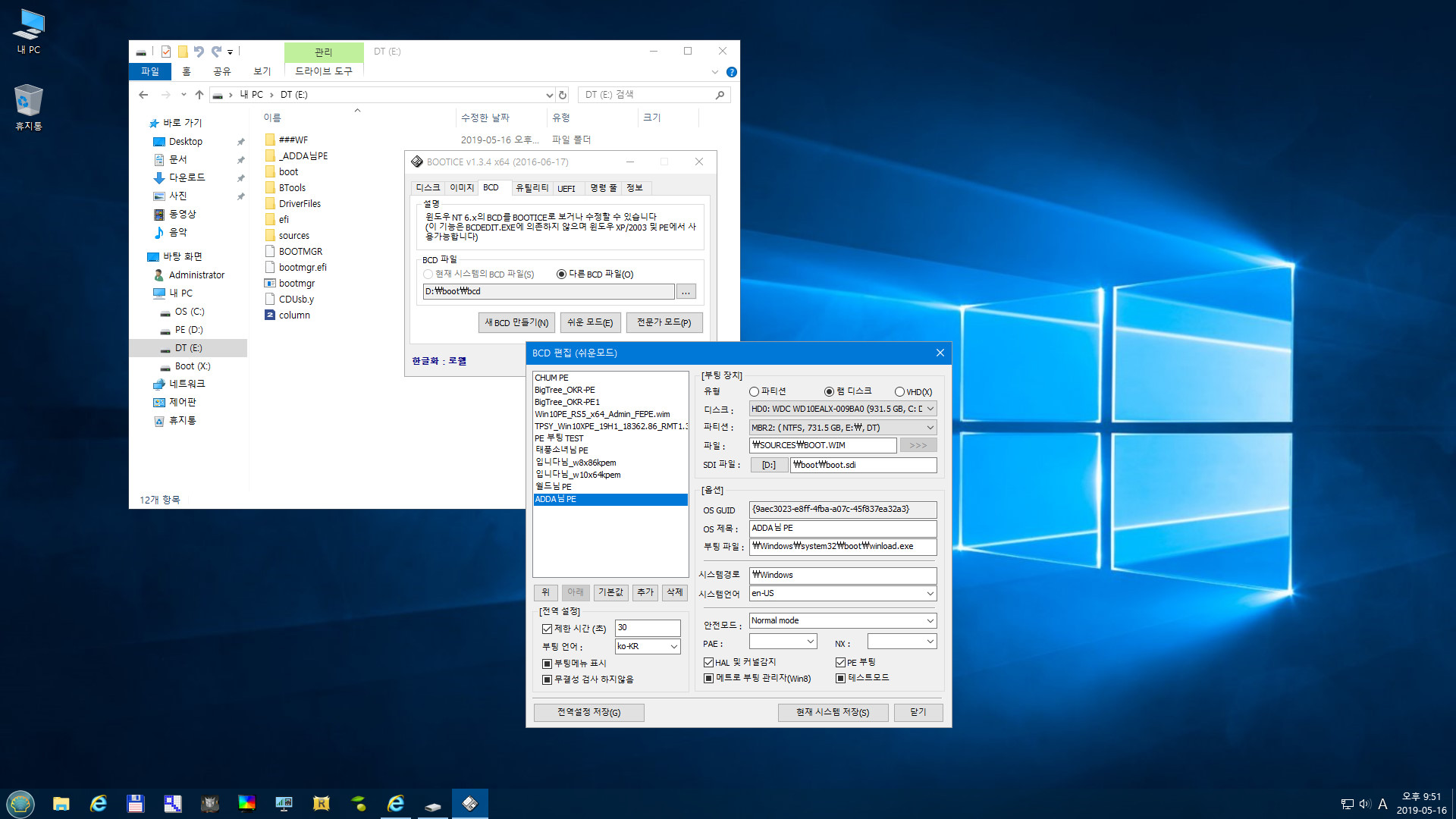Switch to BOOTICE 유틸리티 tab
Image resolution: width=1456 pixels, height=819 pixels.
coord(532,188)
